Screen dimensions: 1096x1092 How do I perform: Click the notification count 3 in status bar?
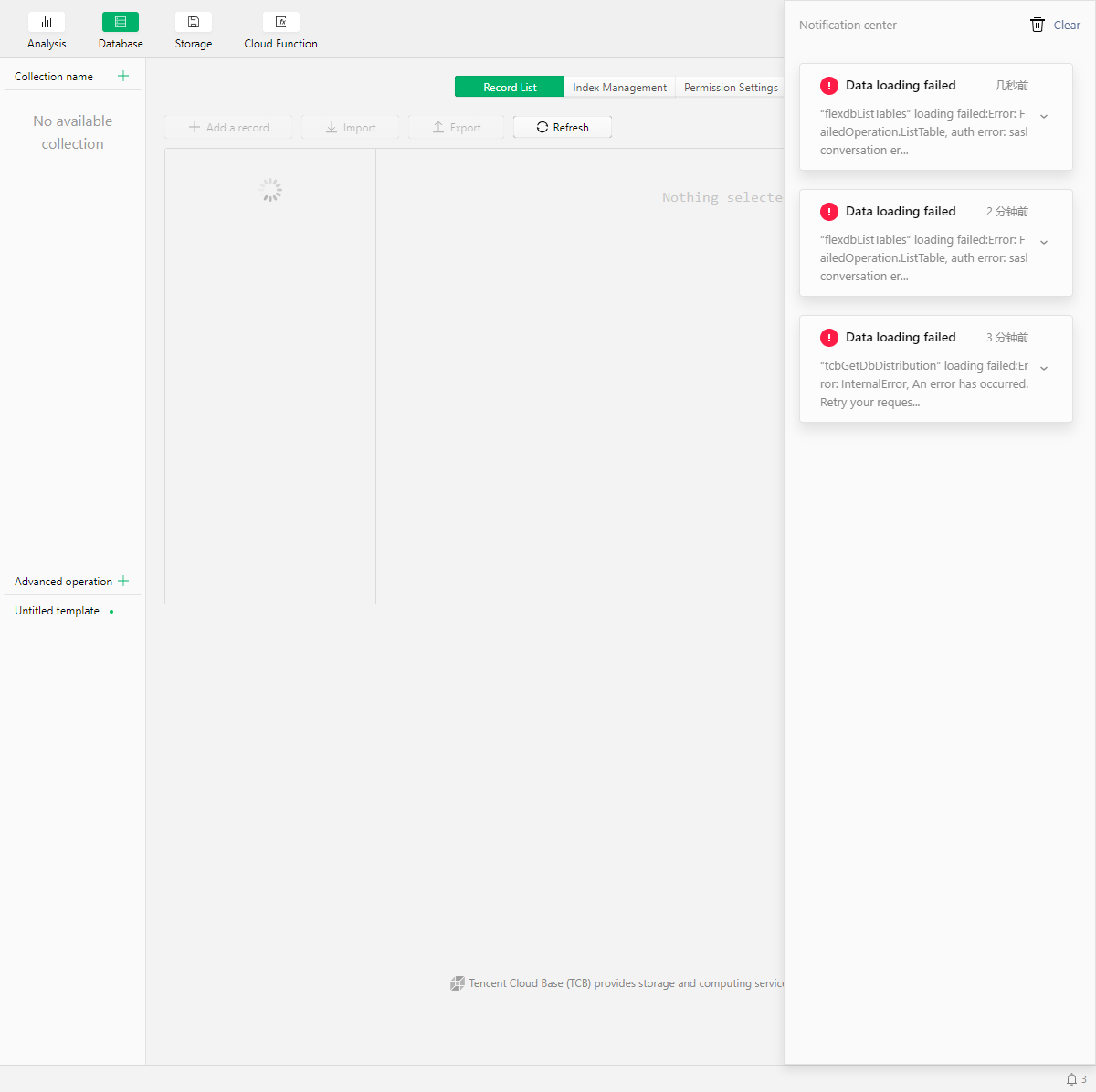(1084, 1079)
